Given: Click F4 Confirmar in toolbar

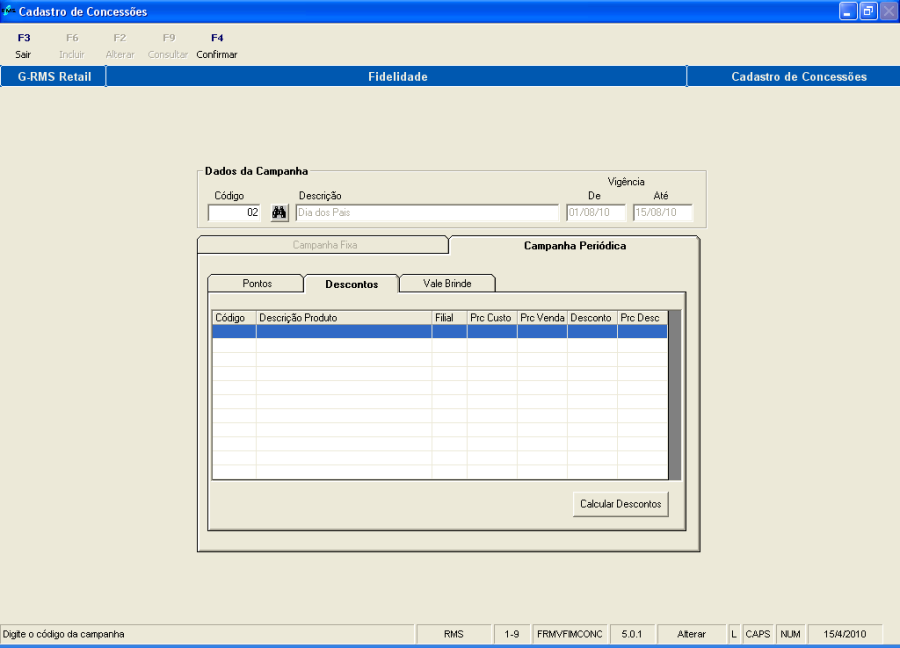Looking at the screenshot, I should click(217, 46).
